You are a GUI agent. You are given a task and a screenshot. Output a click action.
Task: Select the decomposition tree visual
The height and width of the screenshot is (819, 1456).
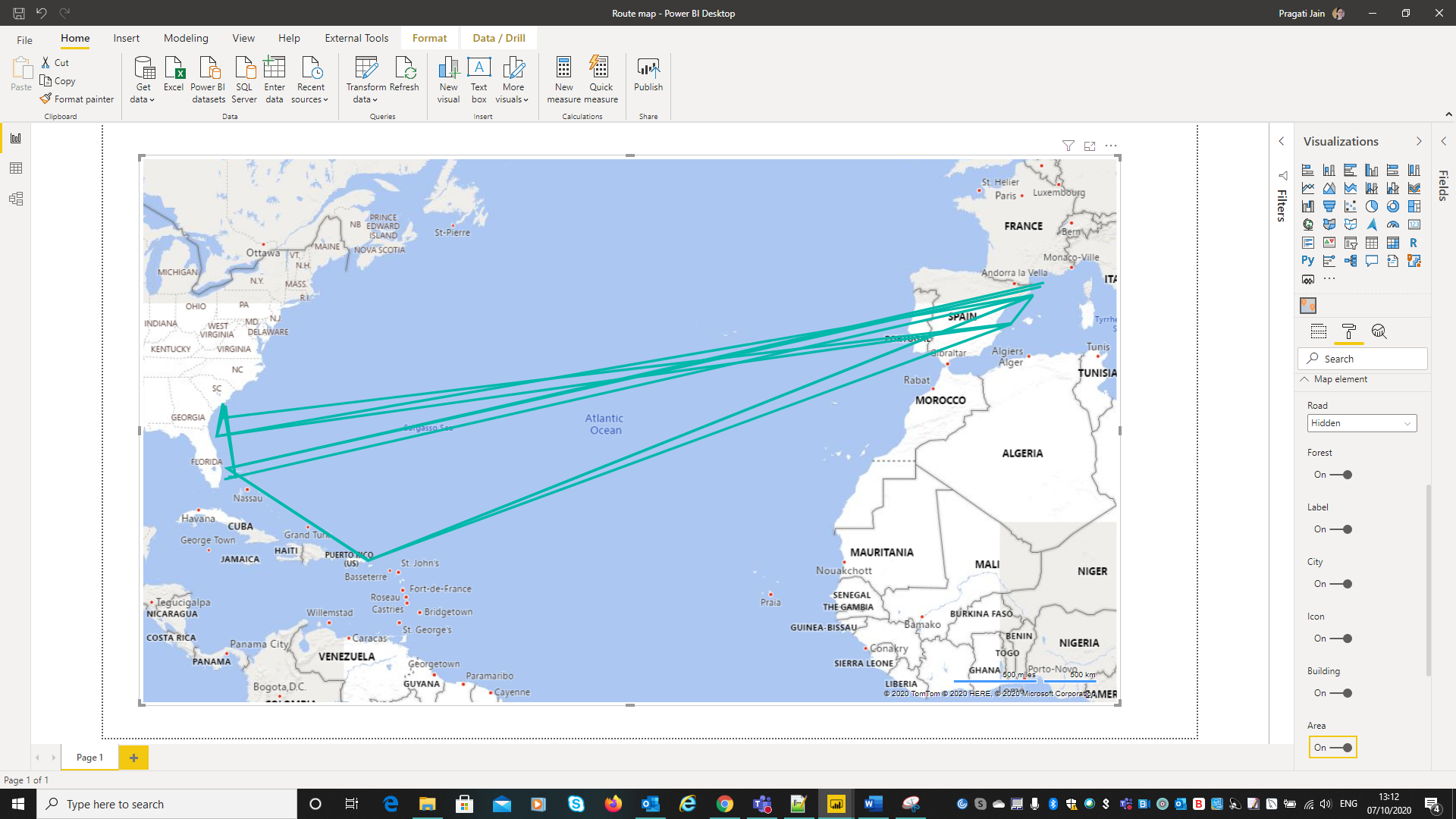tap(1351, 261)
